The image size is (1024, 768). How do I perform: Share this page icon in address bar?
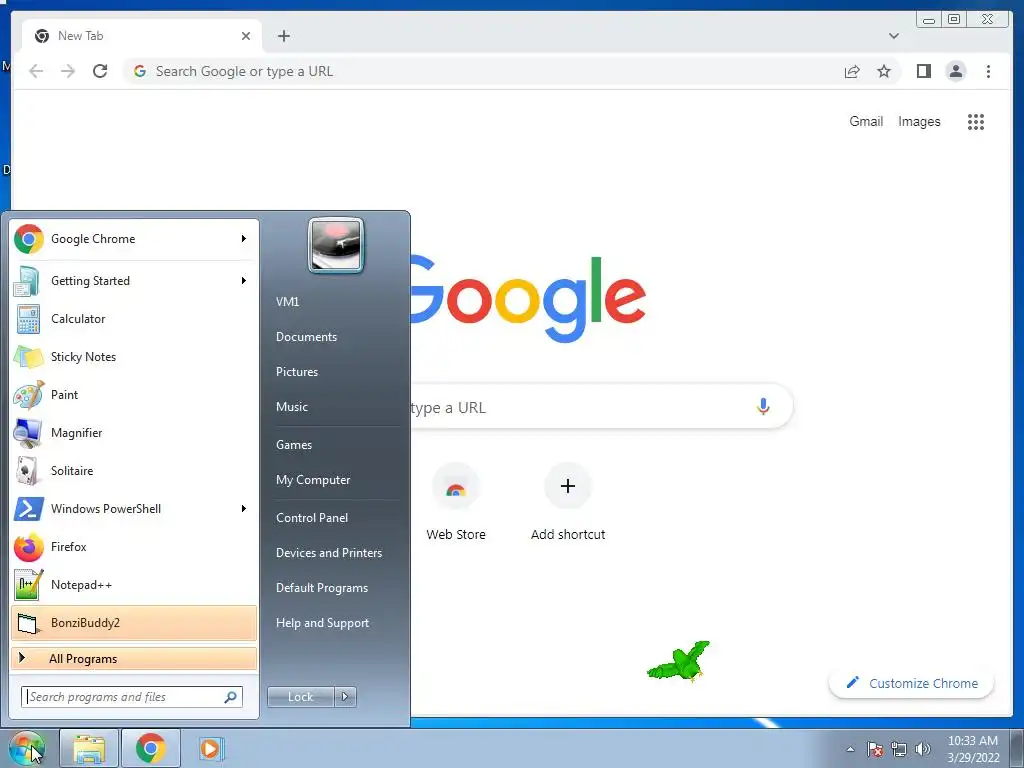click(852, 71)
